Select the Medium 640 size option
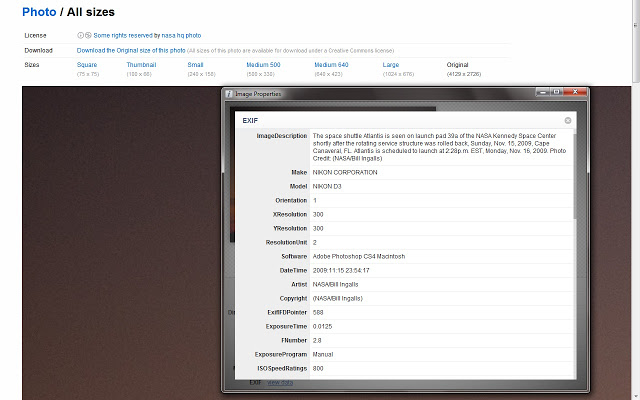 pos(331,65)
